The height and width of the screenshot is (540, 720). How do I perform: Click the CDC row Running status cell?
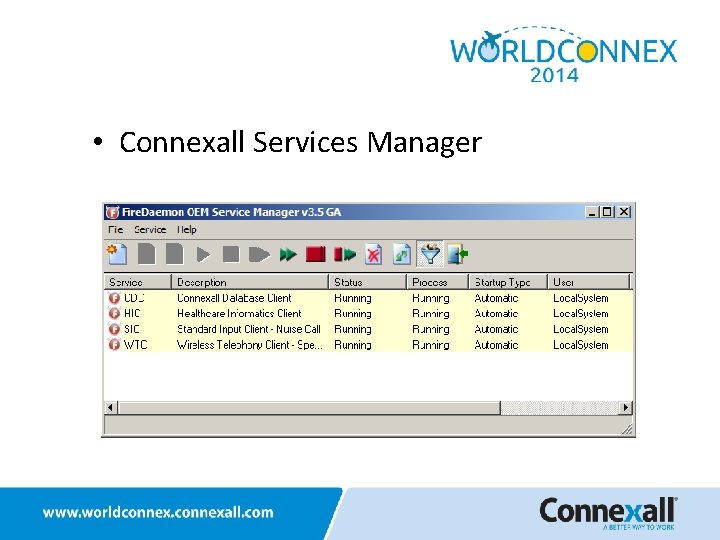[x=353, y=298]
